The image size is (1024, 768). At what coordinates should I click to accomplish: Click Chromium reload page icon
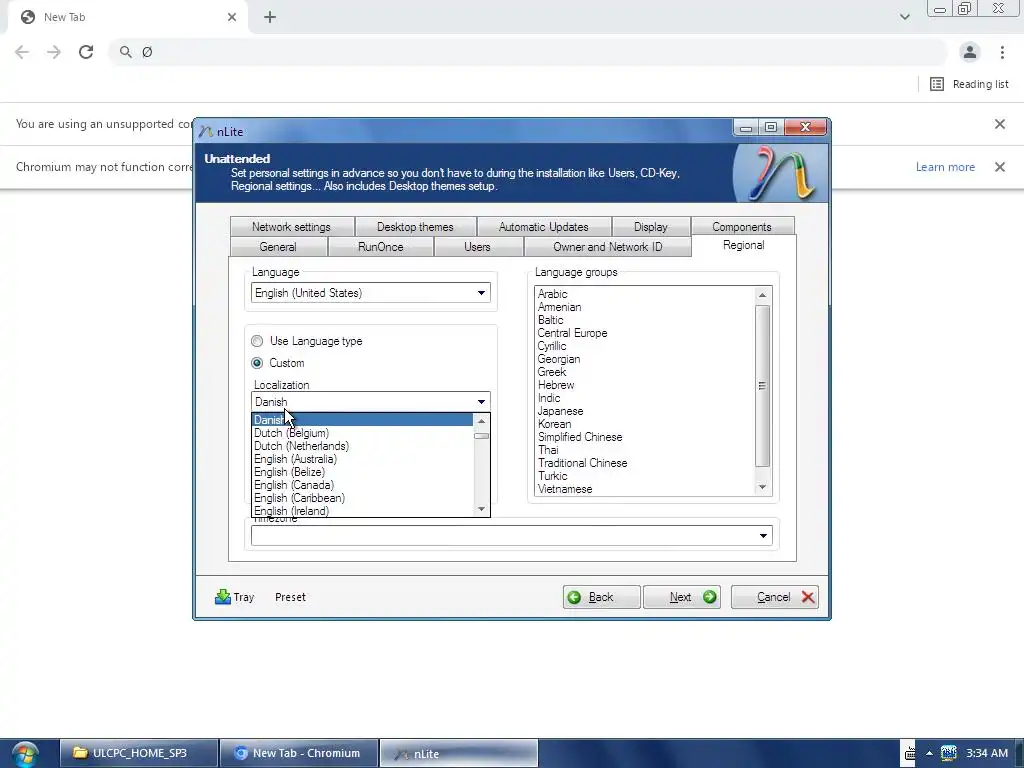(x=86, y=52)
